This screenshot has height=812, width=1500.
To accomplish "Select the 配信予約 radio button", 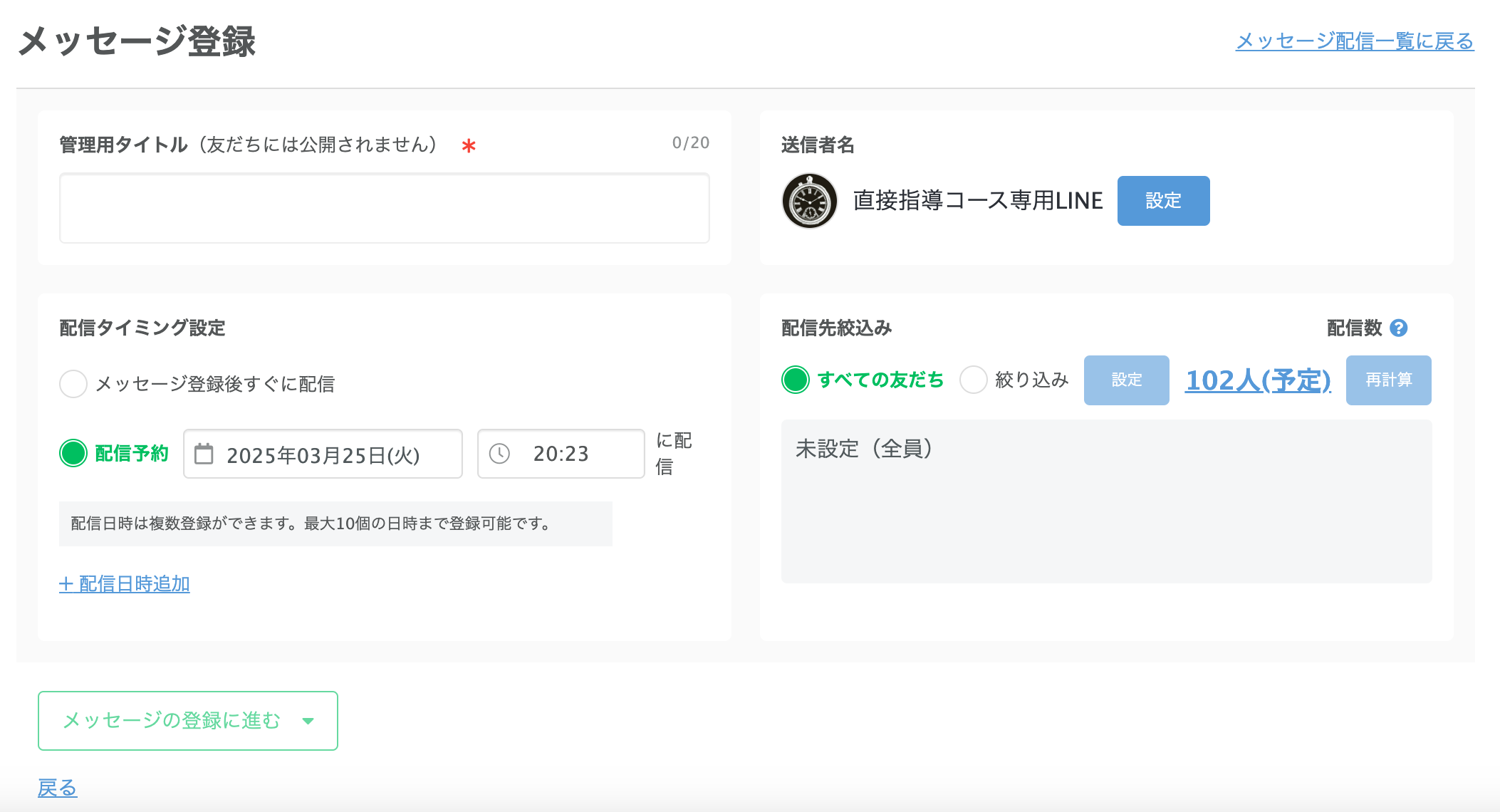I will 73,453.
